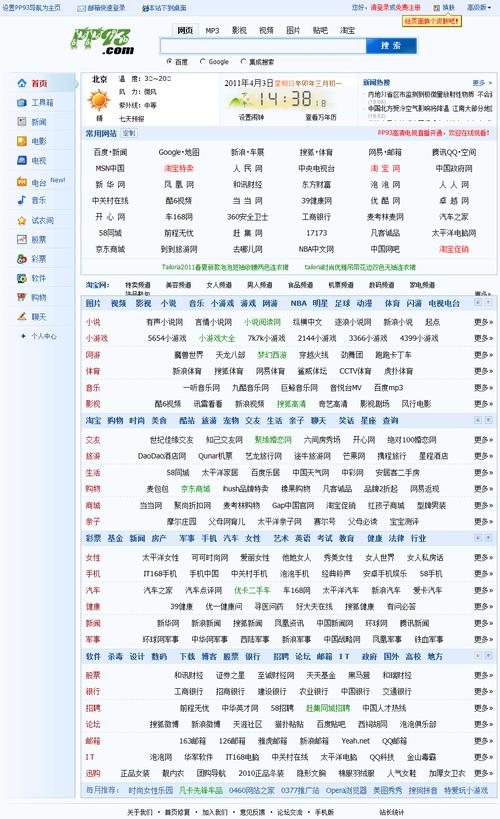Viewport: 500px width, 819px height.
Task: Open the 聊天 chat icon in sidebar
Action: click(x=22, y=317)
